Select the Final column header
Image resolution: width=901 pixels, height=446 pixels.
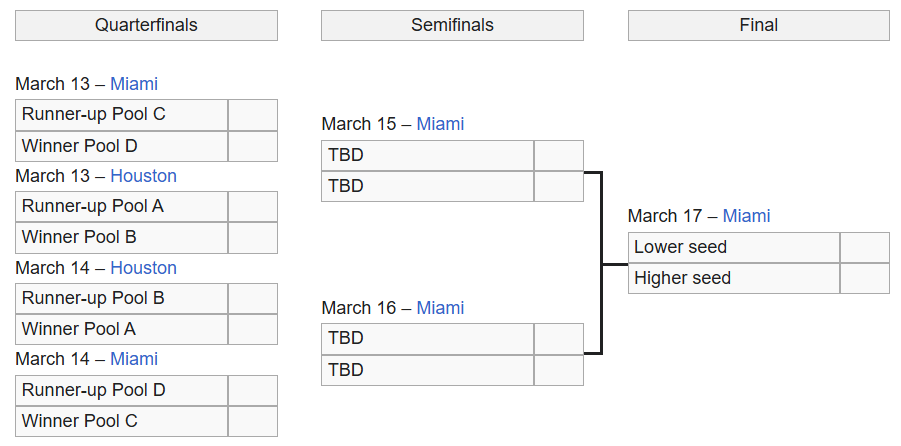[x=758, y=26]
